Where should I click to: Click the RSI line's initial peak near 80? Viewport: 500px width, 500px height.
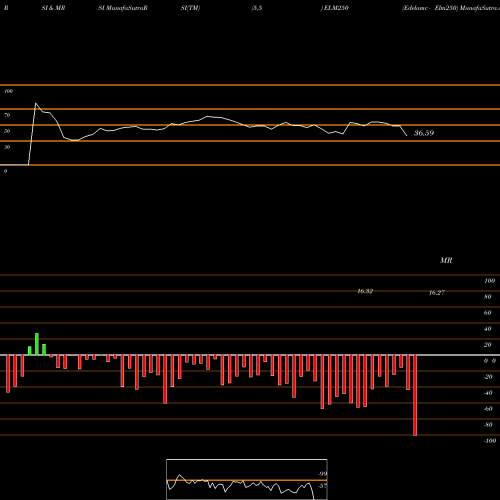point(36,103)
